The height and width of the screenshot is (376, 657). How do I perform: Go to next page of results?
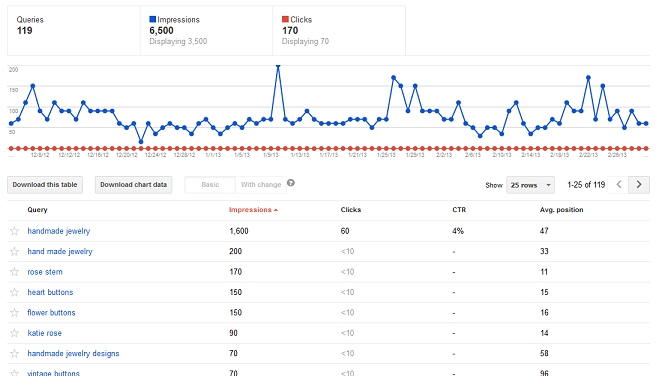[639, 185]
